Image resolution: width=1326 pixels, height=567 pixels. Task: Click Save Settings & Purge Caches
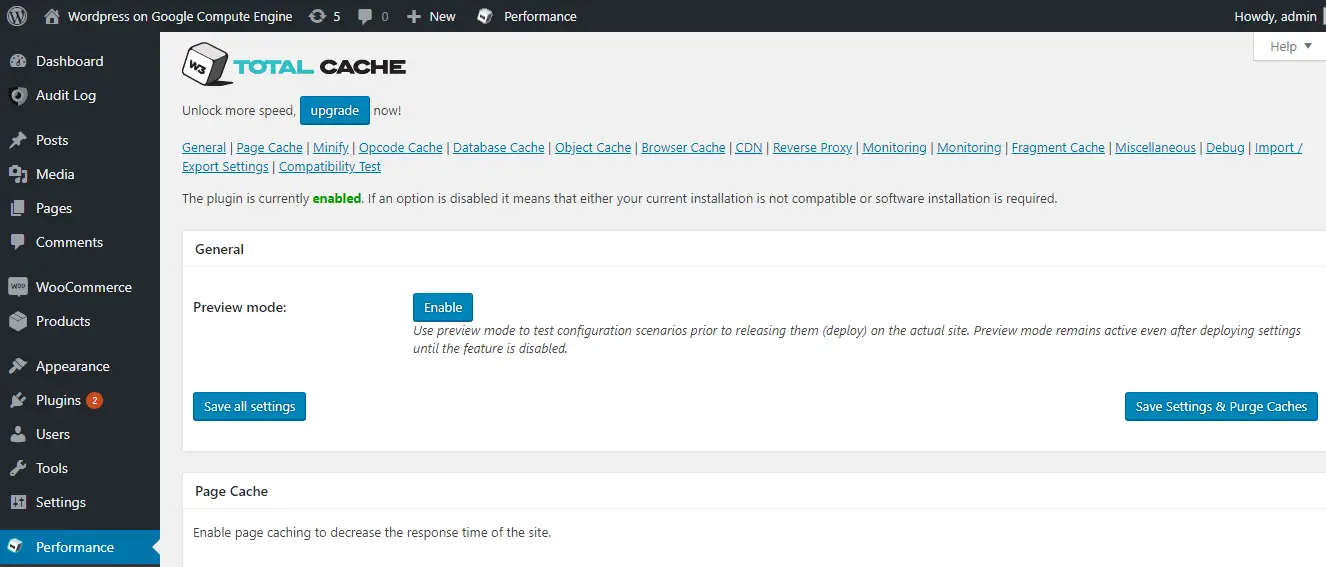point(1221,406)
